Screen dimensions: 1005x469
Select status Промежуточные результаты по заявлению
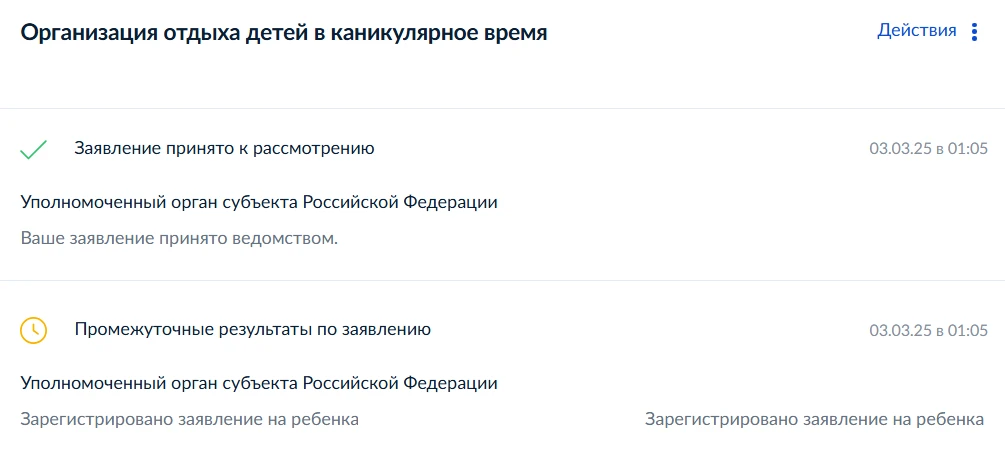pos(252,329)
